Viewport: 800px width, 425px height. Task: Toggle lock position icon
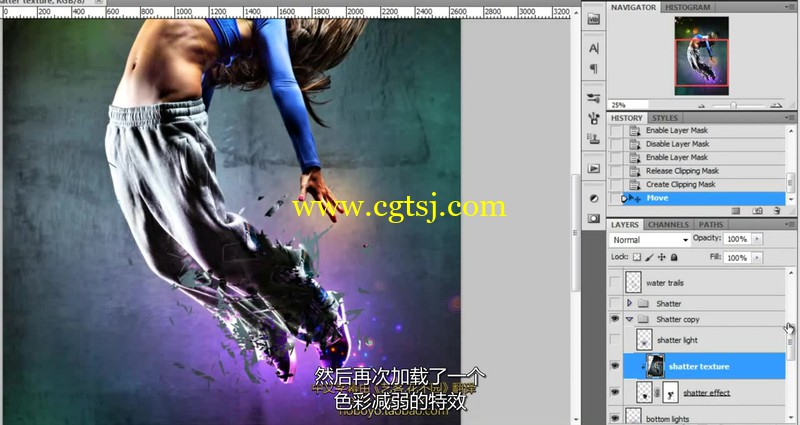[x=662, y=257]
